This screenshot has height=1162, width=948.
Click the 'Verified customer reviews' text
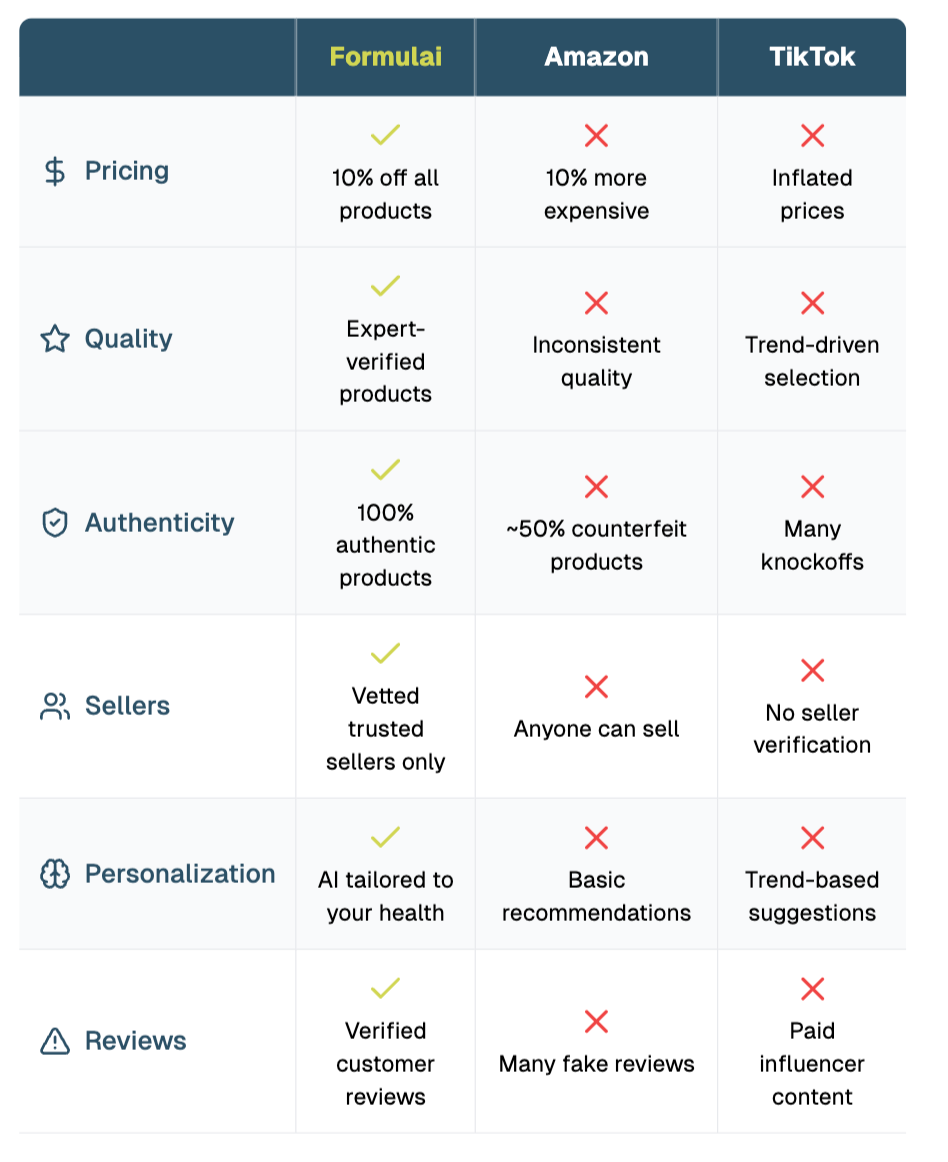tap(385, 1063)
